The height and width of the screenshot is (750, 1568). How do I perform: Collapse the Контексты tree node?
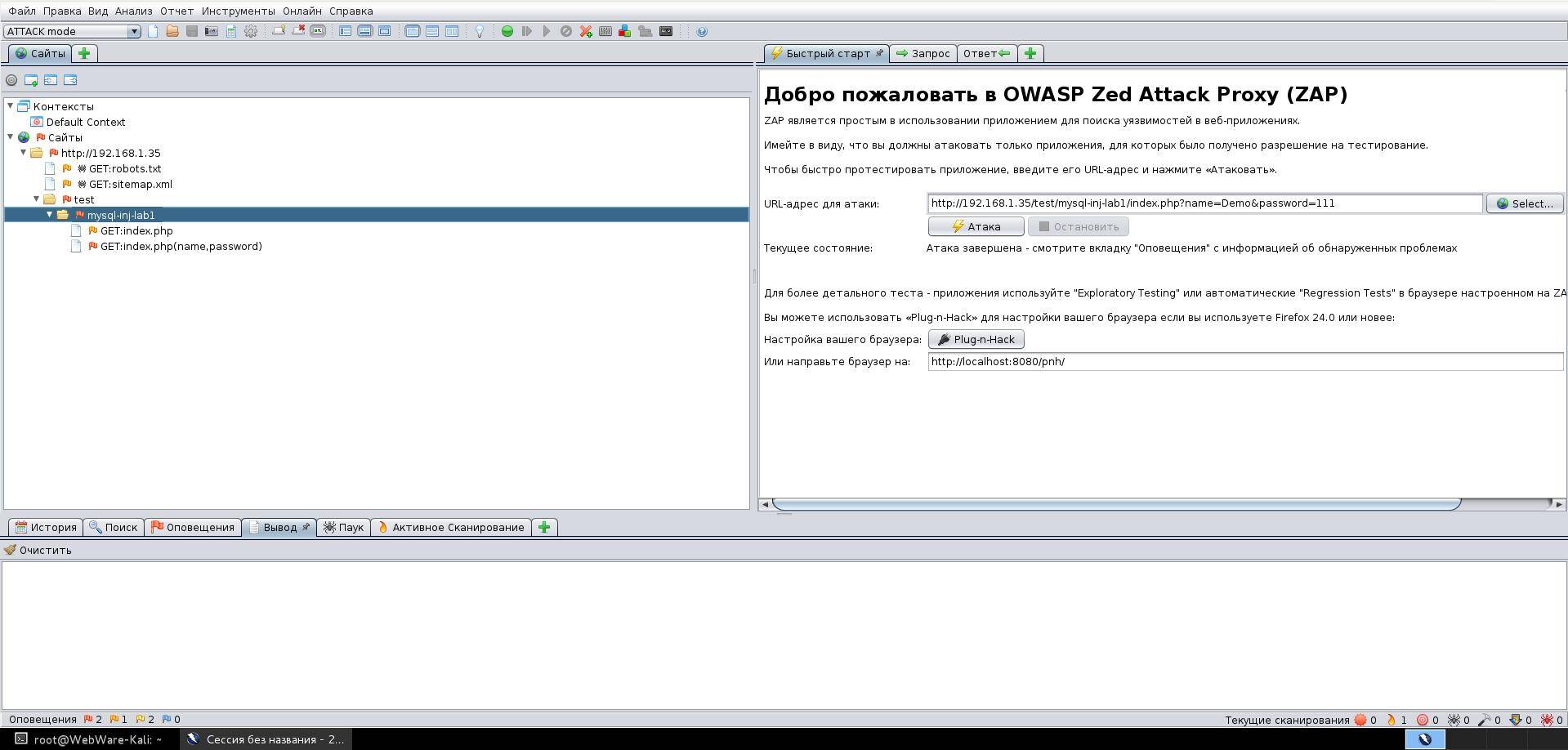(11, 106)
